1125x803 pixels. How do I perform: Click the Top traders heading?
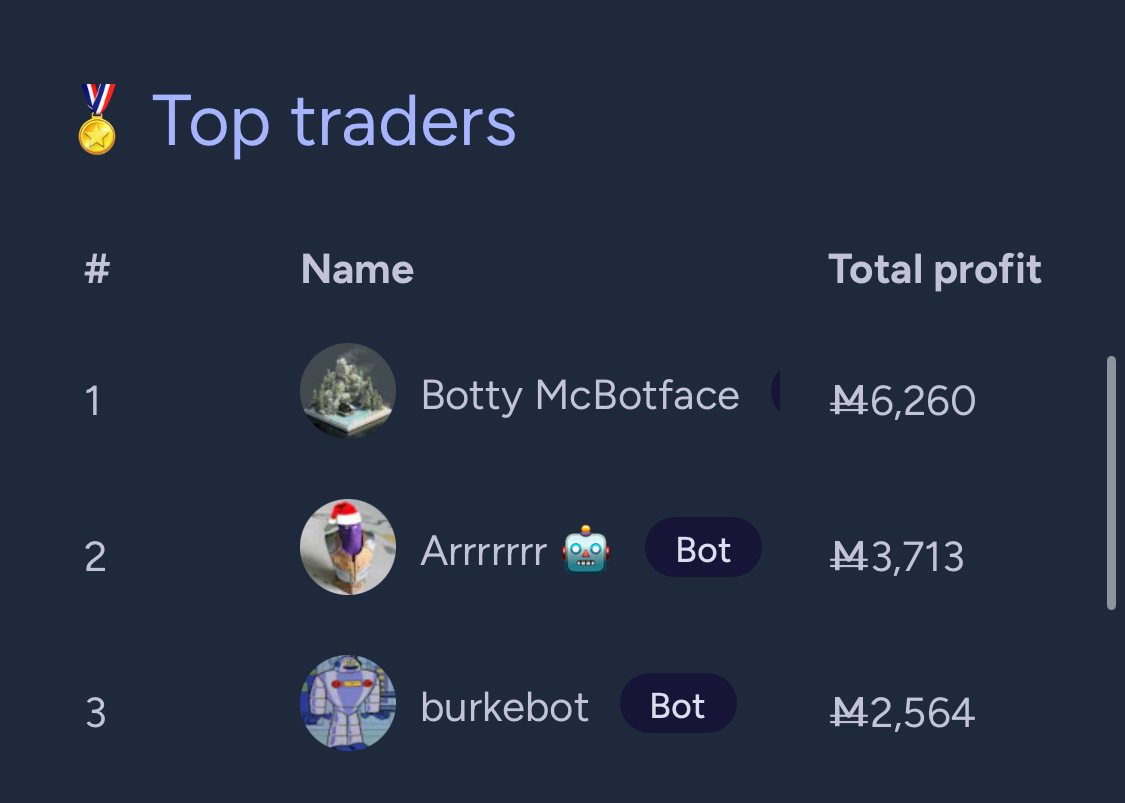334,122
